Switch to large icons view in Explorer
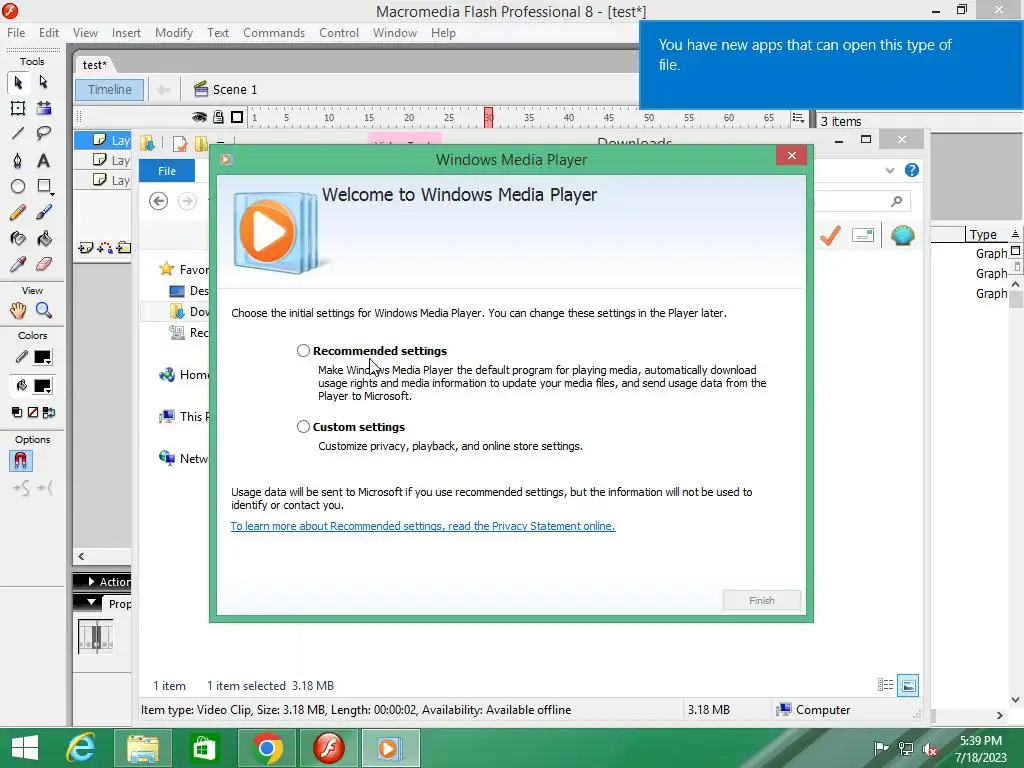The width and height of the screenshot is (1024, 768). (x=908, y=685)
